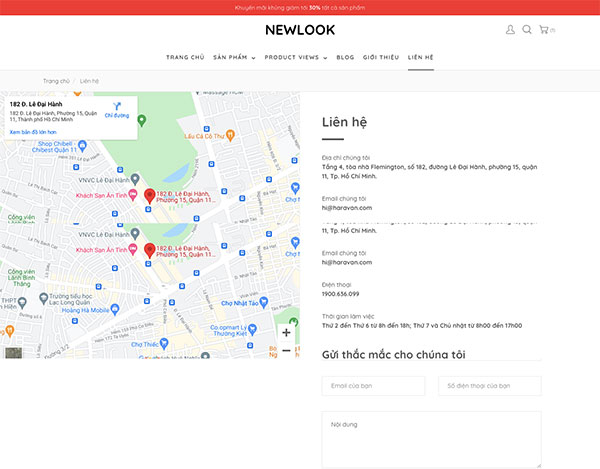Expand the SẢN PHẨM dropdown menu
600x469 pixels.
click(234, 57)
